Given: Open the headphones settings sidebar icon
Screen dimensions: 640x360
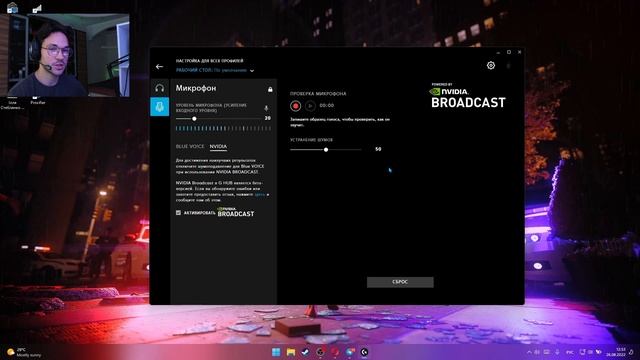Looking at the screenshot, I should [x=160, y=88].
